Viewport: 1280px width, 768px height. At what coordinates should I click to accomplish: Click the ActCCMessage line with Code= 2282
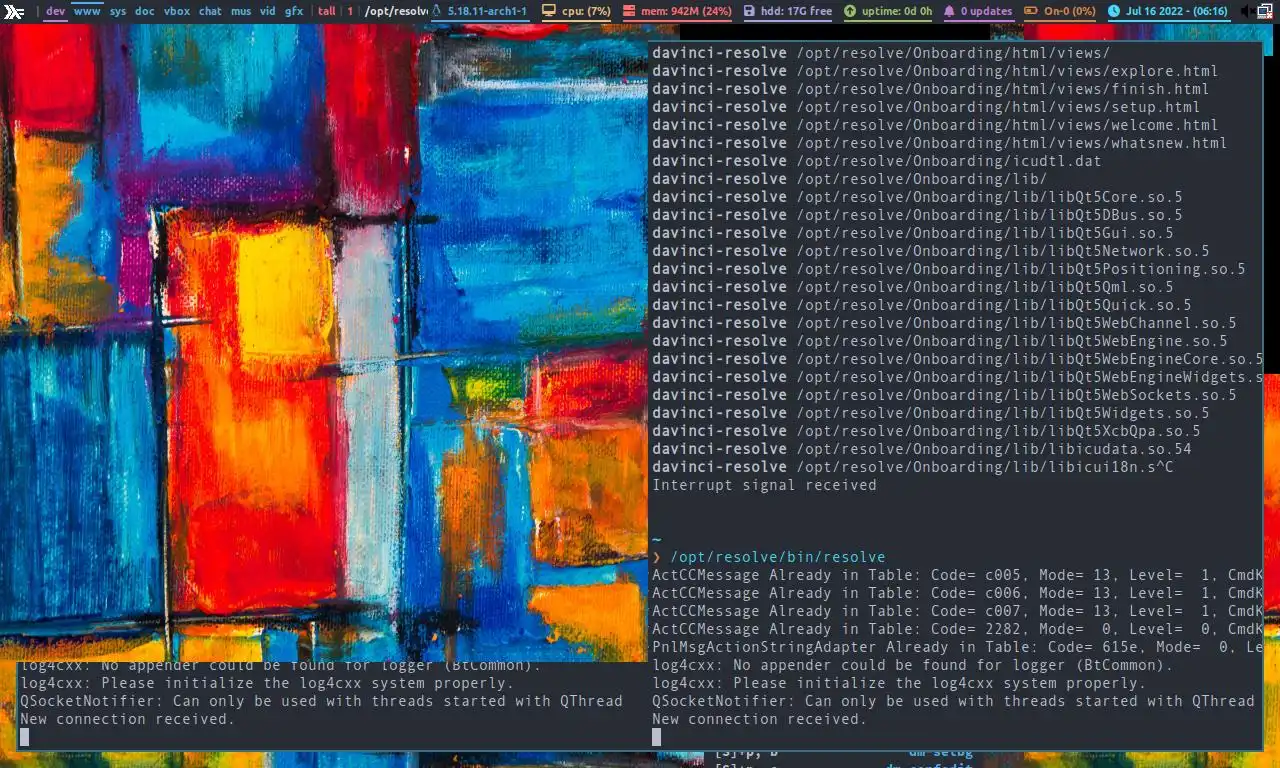tap(957, 629)
